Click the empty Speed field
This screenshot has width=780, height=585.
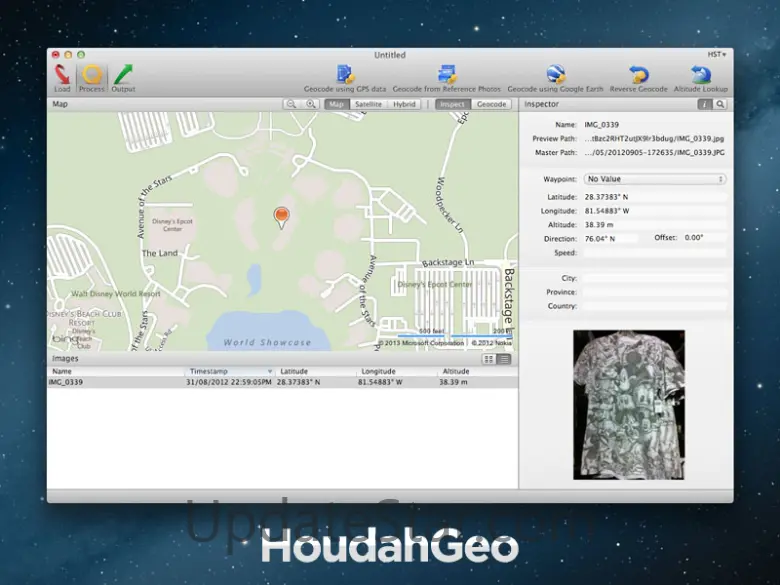pyautogui.click(x=655, y=253)
